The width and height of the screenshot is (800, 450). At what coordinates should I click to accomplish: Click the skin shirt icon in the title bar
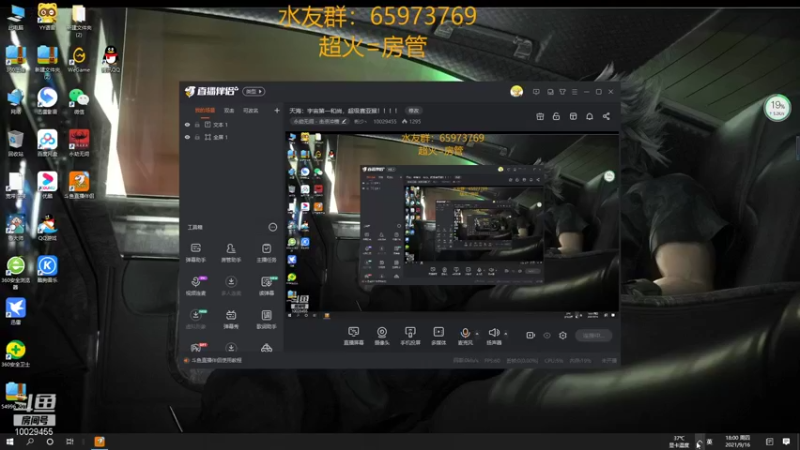click(x=562, y=92)
